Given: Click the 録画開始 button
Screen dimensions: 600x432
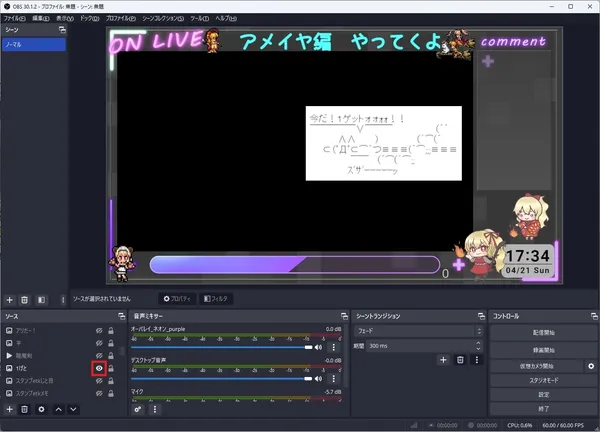Looking at the screenshot, I should [543, 351].
